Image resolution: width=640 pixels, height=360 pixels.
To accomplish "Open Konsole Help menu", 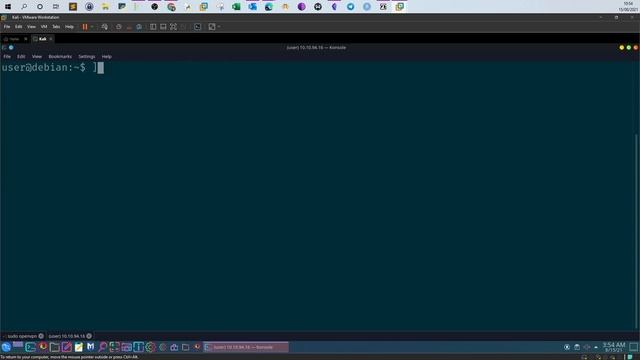I will [107, 57].
